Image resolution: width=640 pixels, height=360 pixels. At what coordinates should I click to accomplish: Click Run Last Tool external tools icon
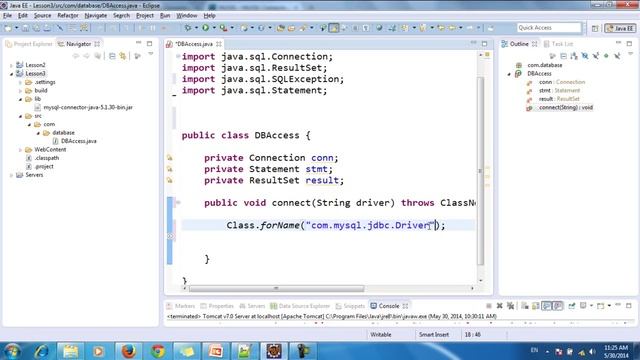tap(224, 28)
